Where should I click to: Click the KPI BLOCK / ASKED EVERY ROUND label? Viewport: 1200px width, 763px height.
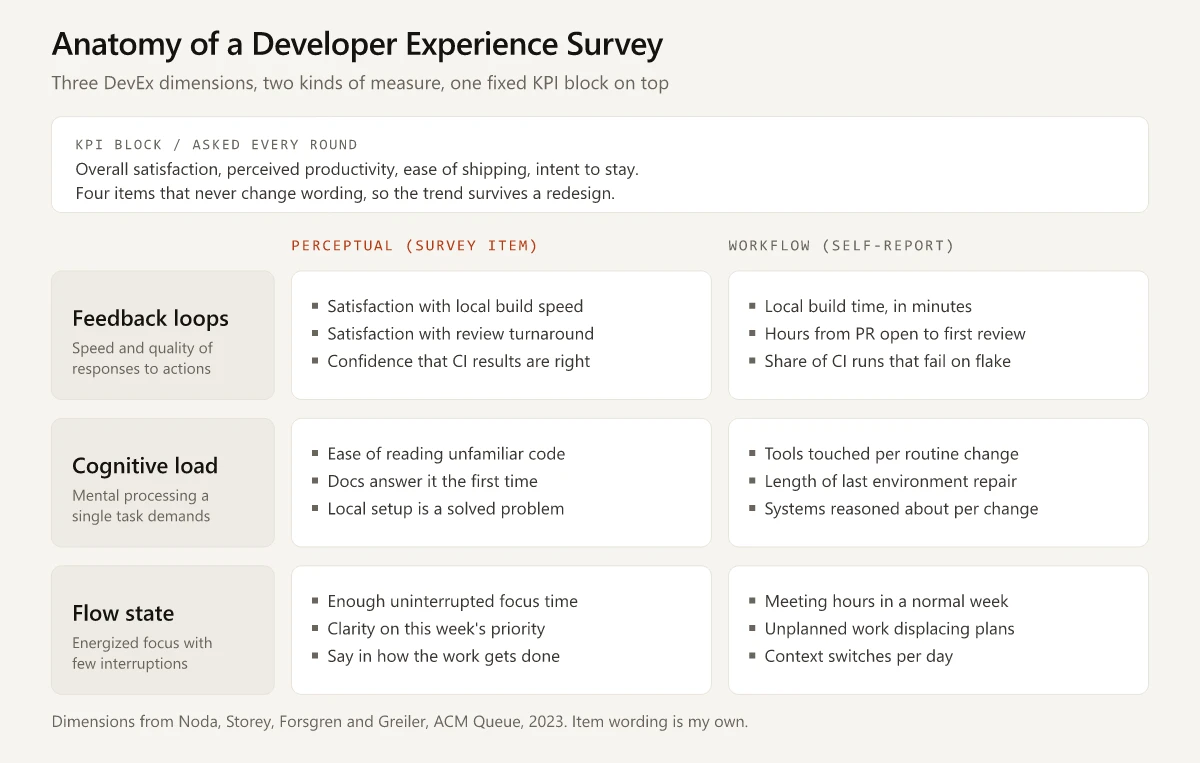tap(217, 145)
